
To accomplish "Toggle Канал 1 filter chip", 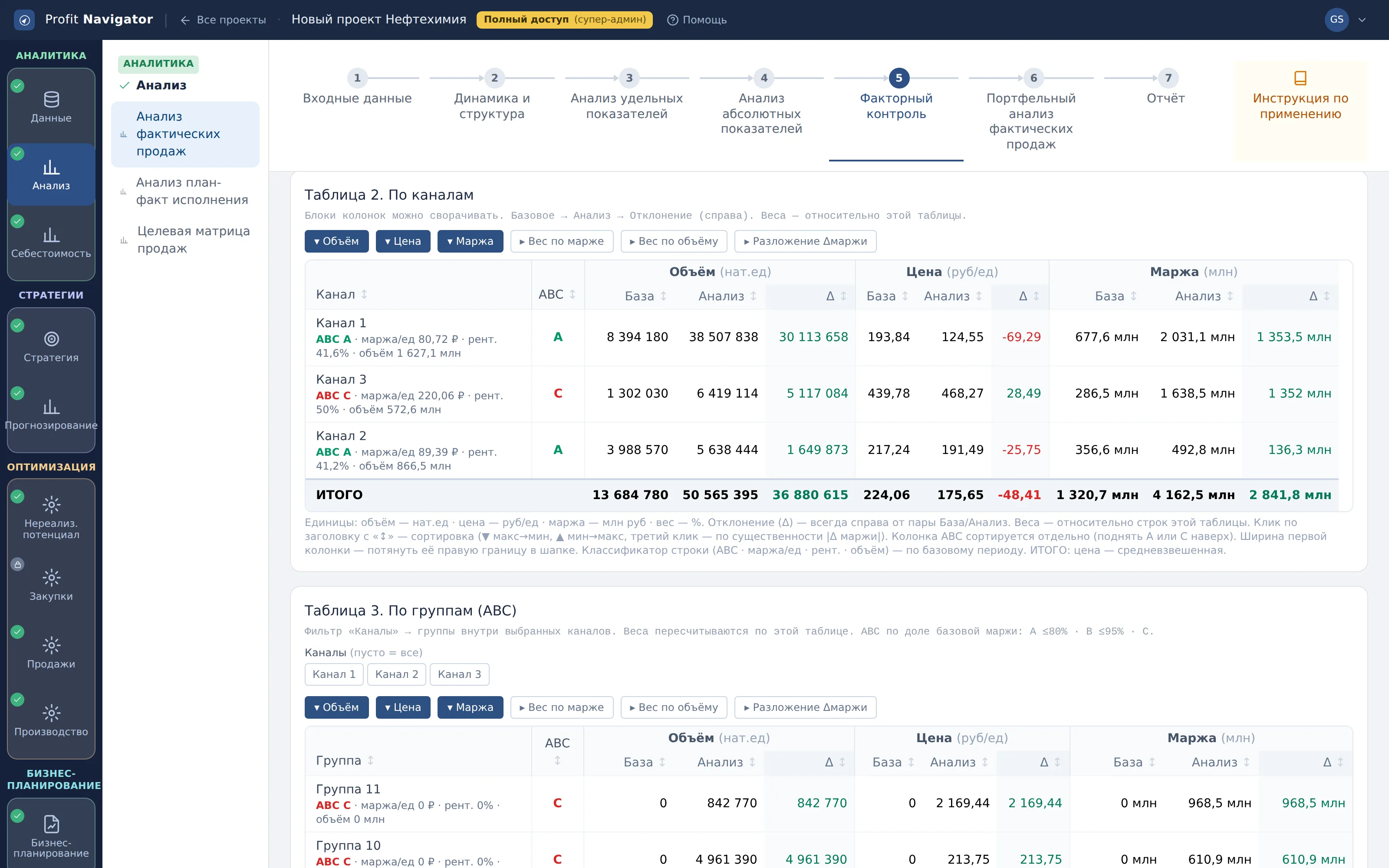I will [x=334, y=674].
